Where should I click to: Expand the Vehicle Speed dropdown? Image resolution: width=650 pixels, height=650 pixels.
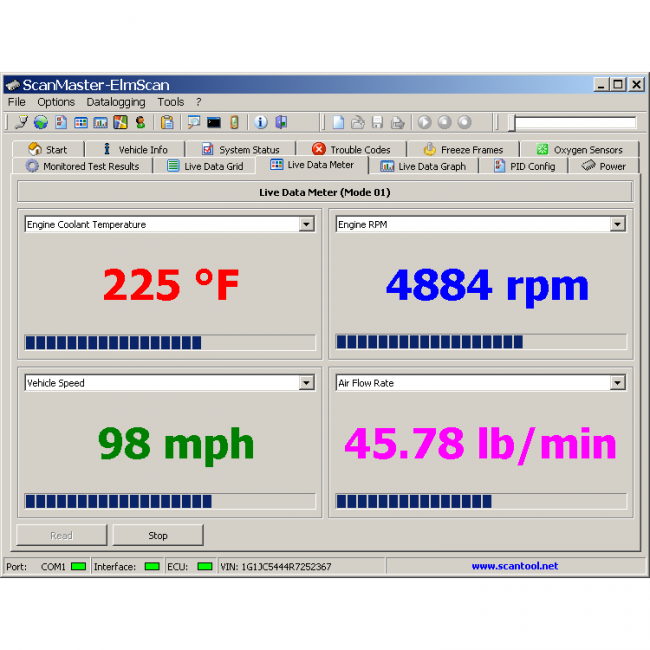(307, 383)
